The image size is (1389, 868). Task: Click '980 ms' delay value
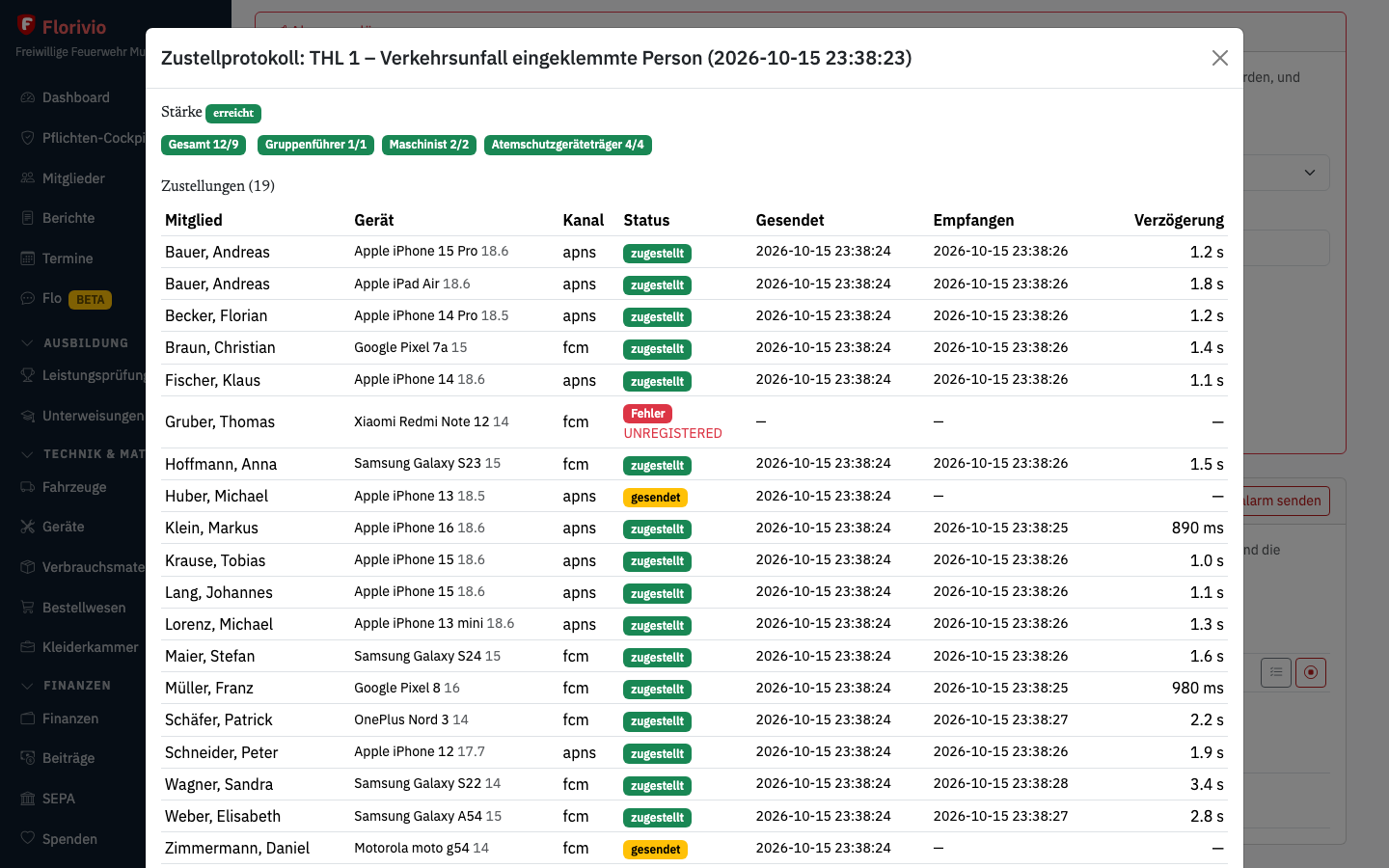coord(1198,688)
